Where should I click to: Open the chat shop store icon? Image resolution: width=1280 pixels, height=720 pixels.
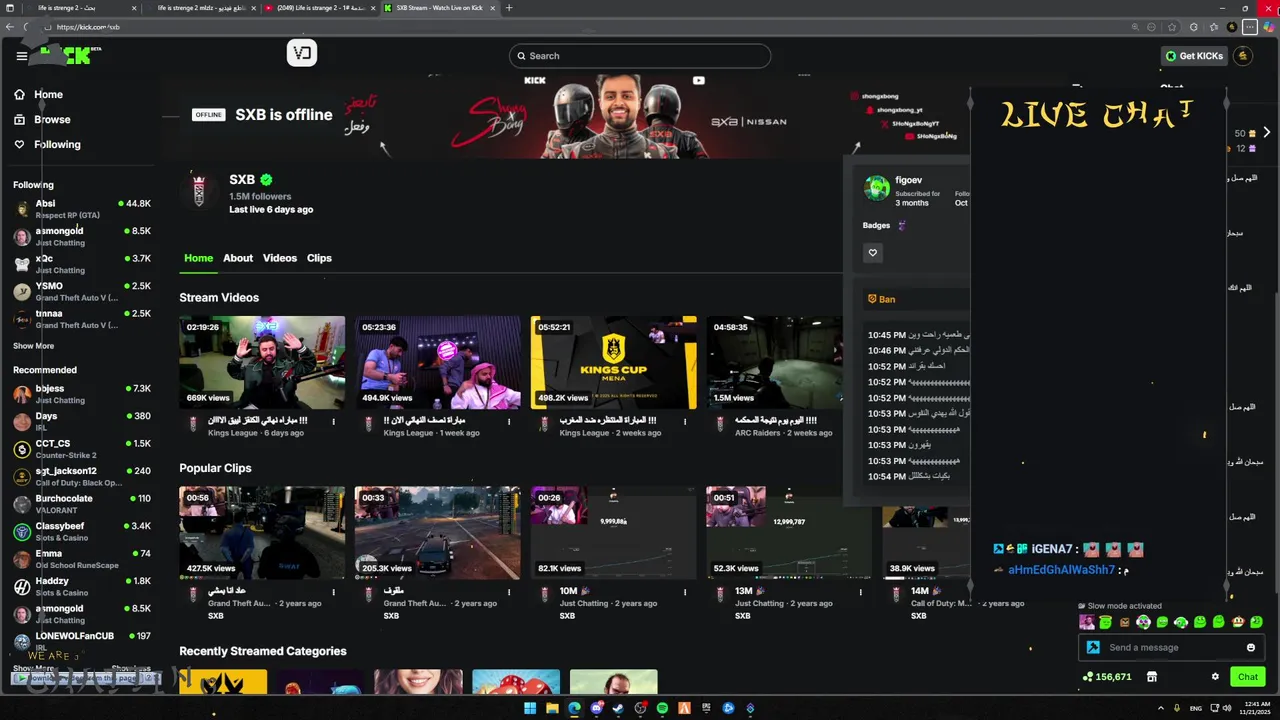pyautogui.click(x=1151, y=677)
